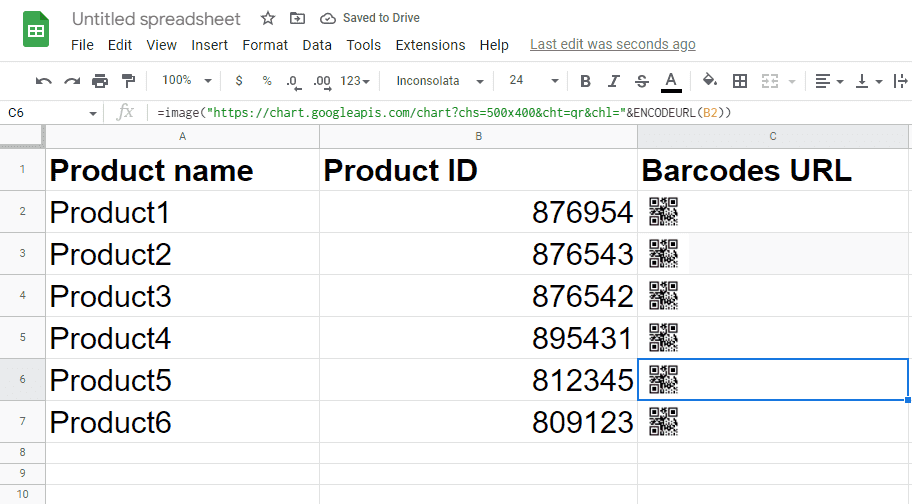The image size is (912, 504).
Task: Open the fill color picker
Action: [x=710, y=80]
